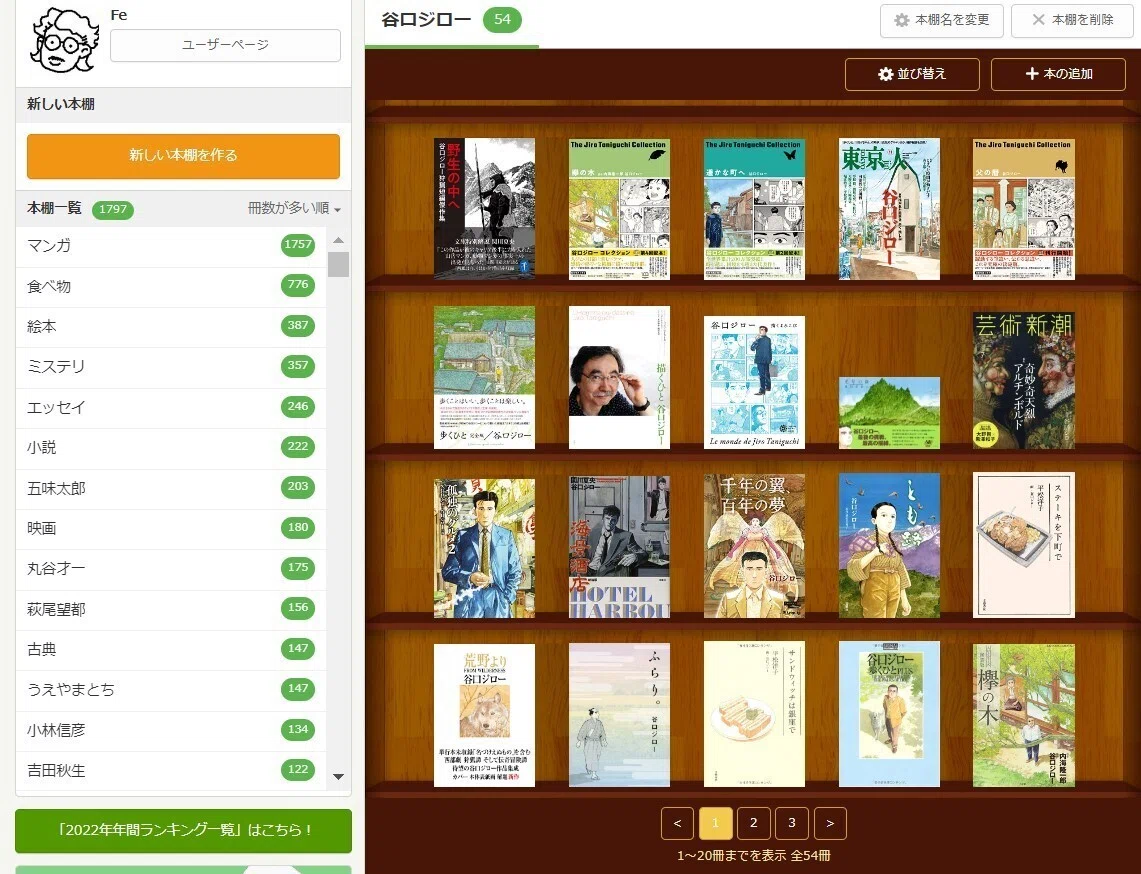Viewport: 1141px width, 874px height.
Task: Select the 小林信彦 shelf
Action: click(171, 731)
